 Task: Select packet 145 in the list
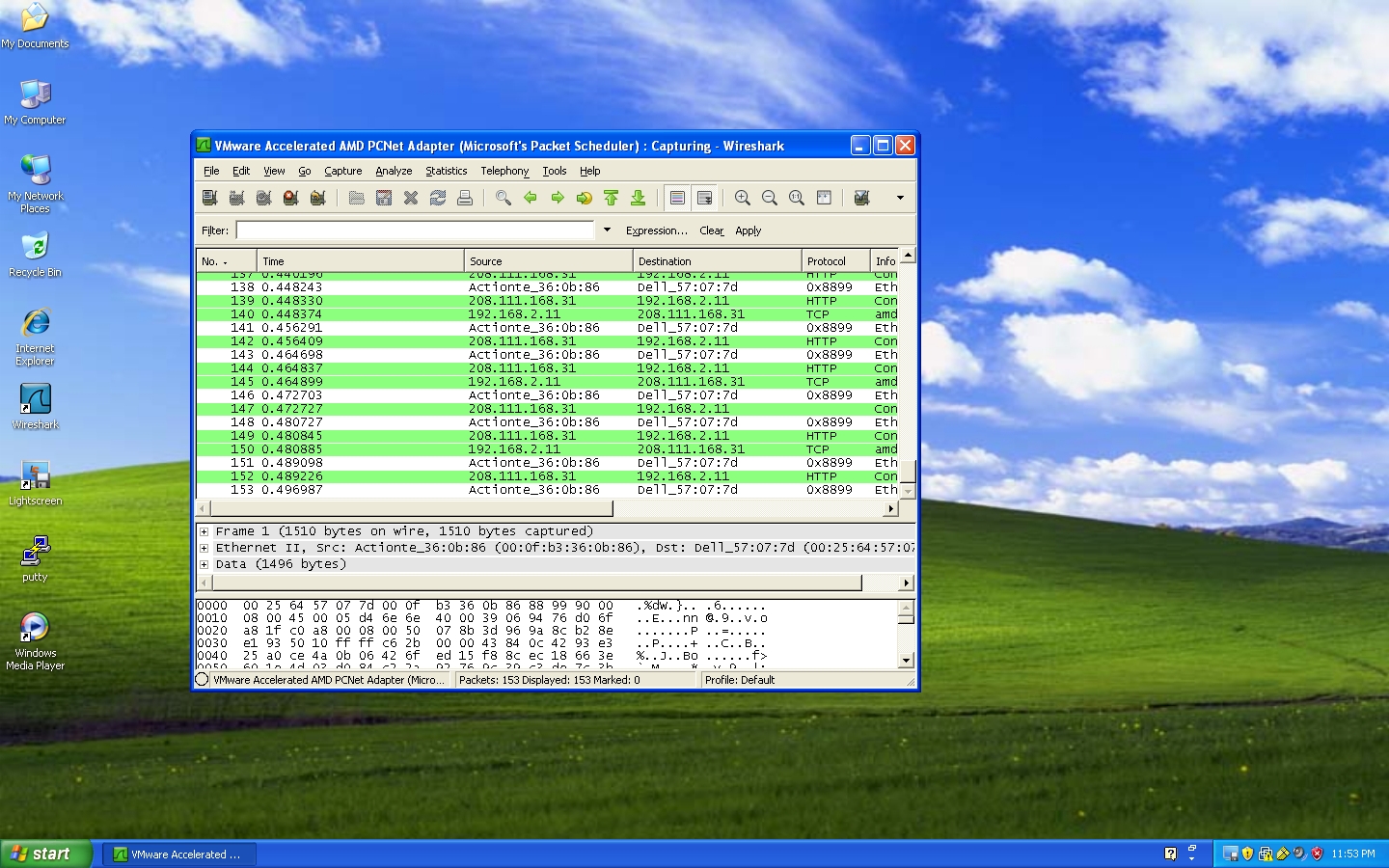(548, 382)
